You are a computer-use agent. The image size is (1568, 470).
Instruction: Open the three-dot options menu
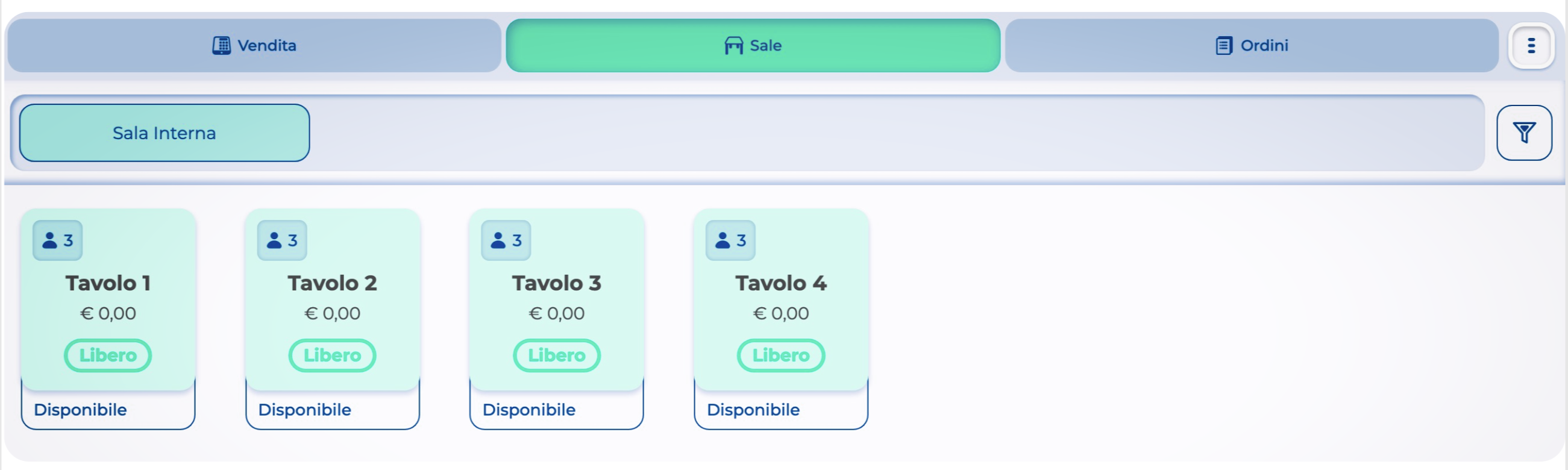click(1530, 46)
